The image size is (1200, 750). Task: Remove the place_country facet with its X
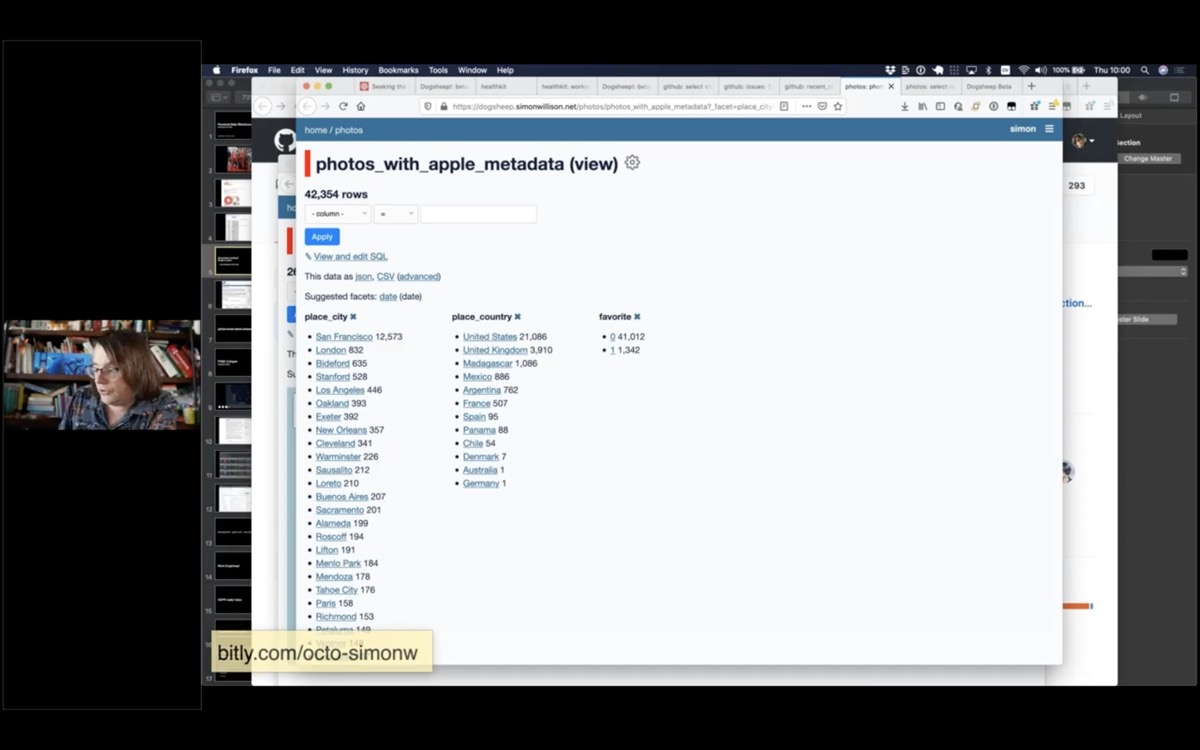[x=518, y=317]
